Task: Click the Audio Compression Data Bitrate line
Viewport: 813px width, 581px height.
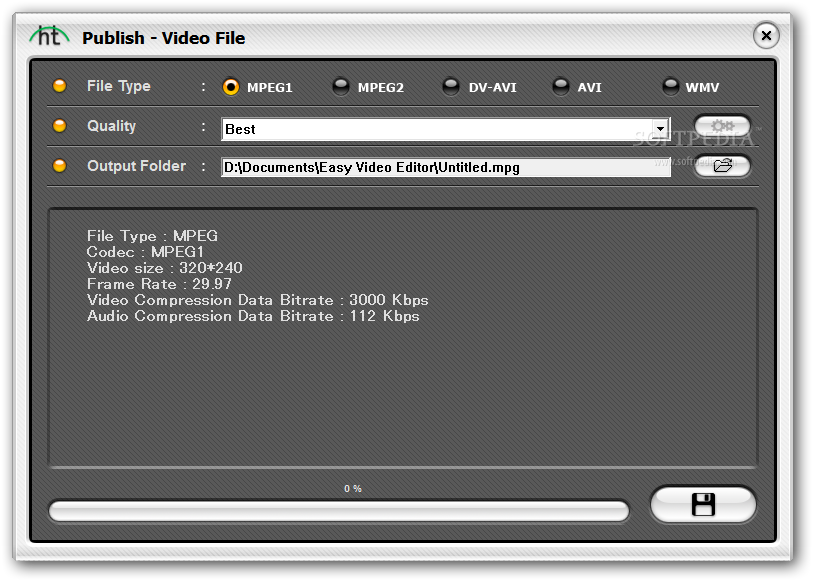Action: [x=253, y=316]
